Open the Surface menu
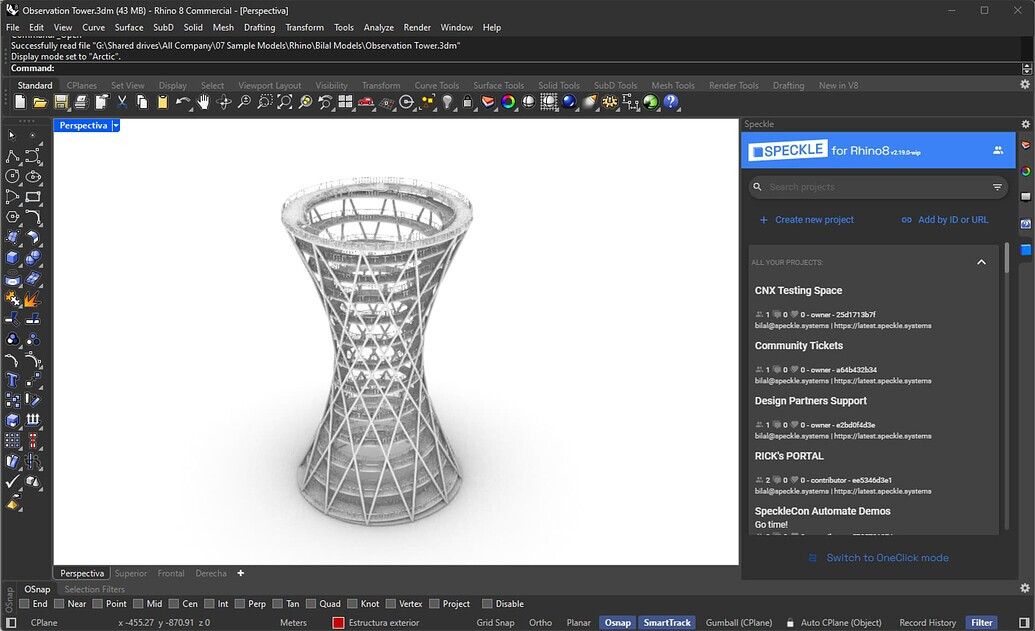 (129, 28)
